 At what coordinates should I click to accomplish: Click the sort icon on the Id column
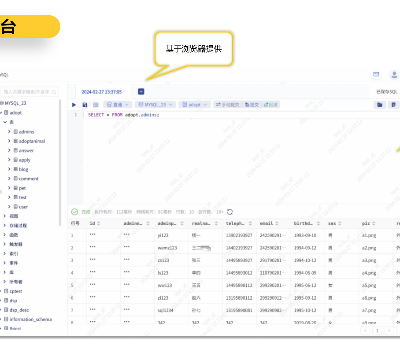click(x=98, y=223)
